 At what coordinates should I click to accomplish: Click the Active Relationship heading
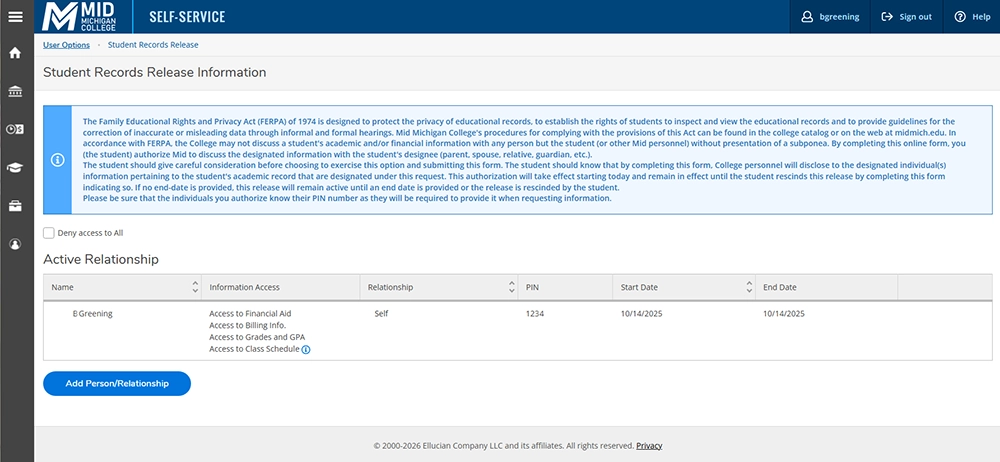101,260
